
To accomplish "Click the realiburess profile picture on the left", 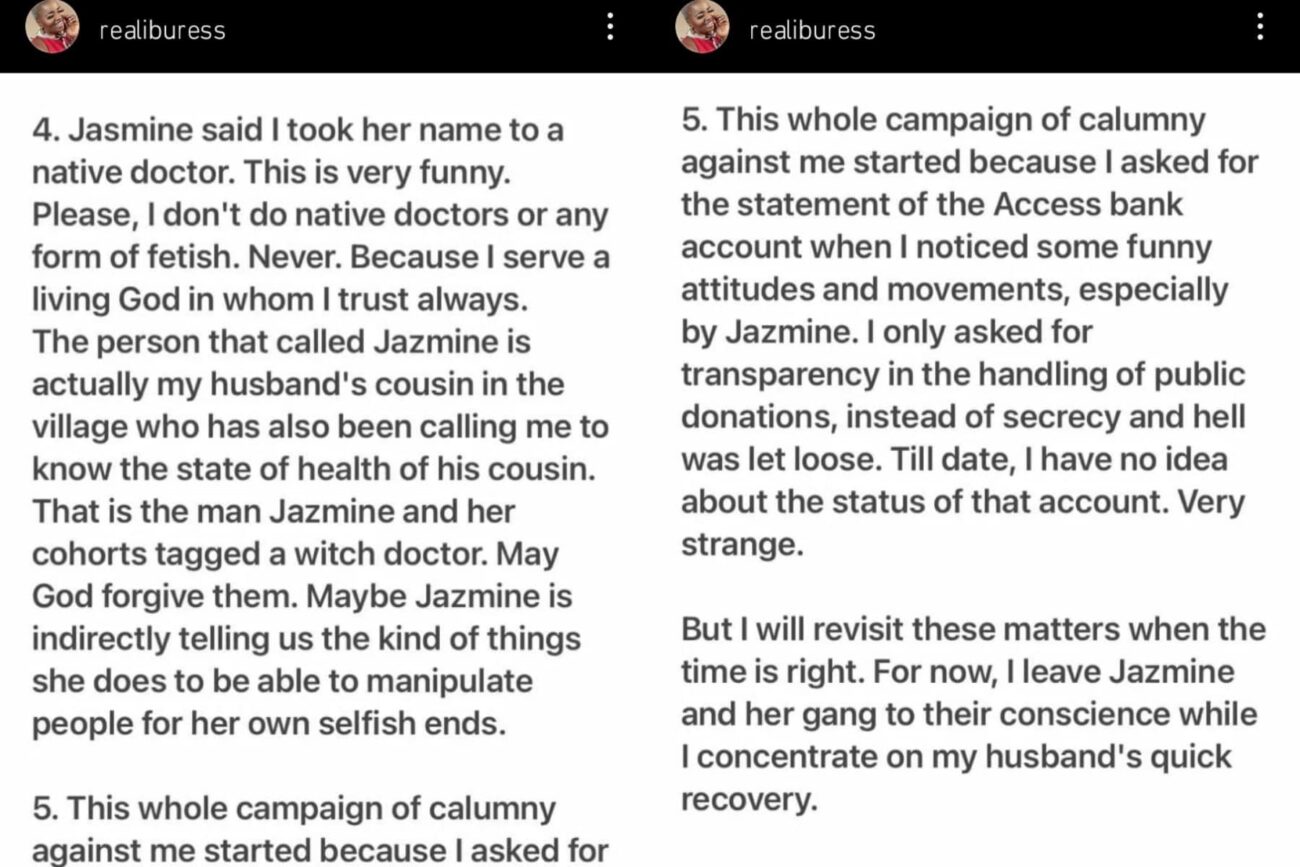I will (52, 27).
